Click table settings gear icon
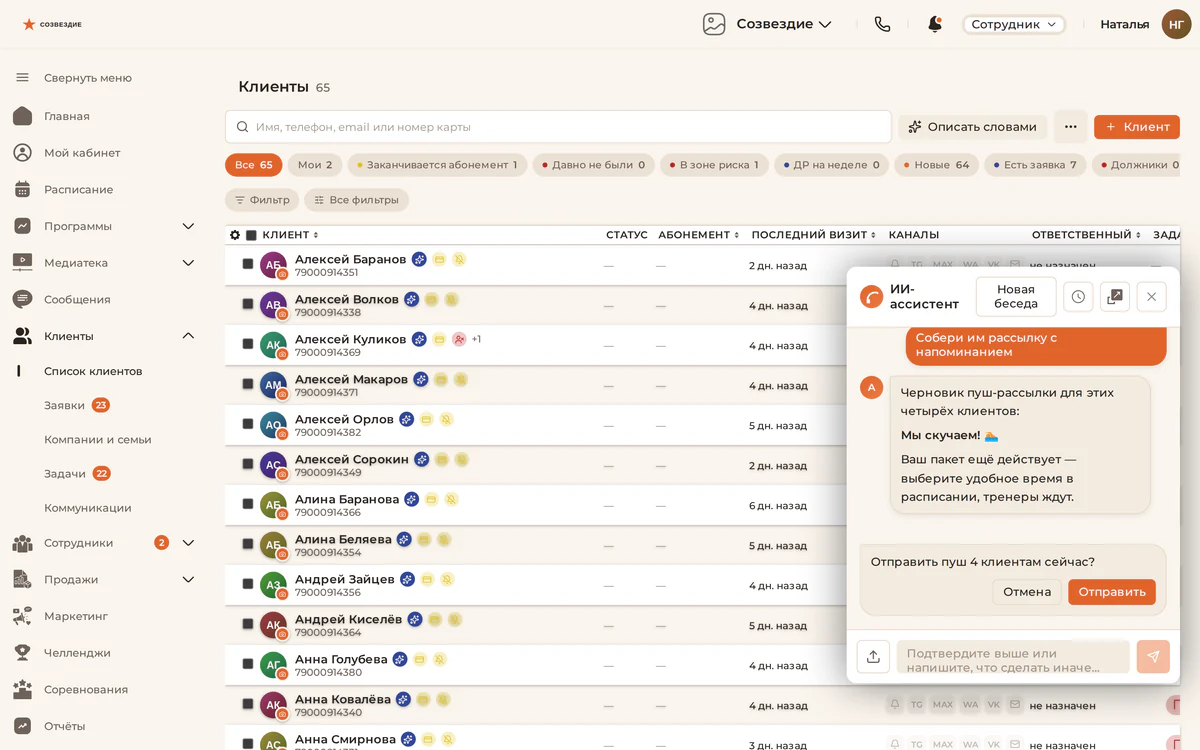This screenshot has width=1200, height=750. click(x=235, y=235)
